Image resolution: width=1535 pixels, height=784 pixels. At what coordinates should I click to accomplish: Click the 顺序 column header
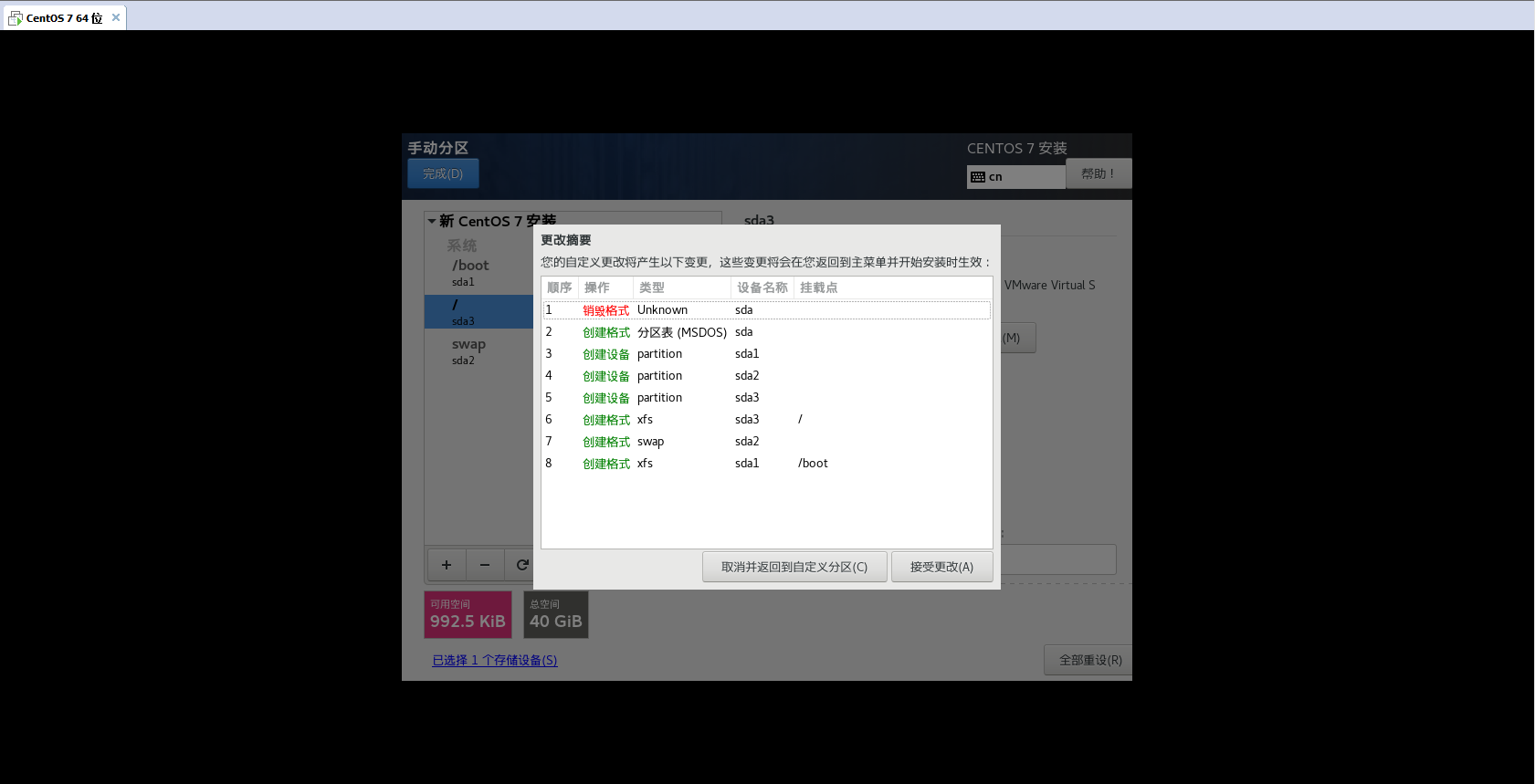(560, 287)
